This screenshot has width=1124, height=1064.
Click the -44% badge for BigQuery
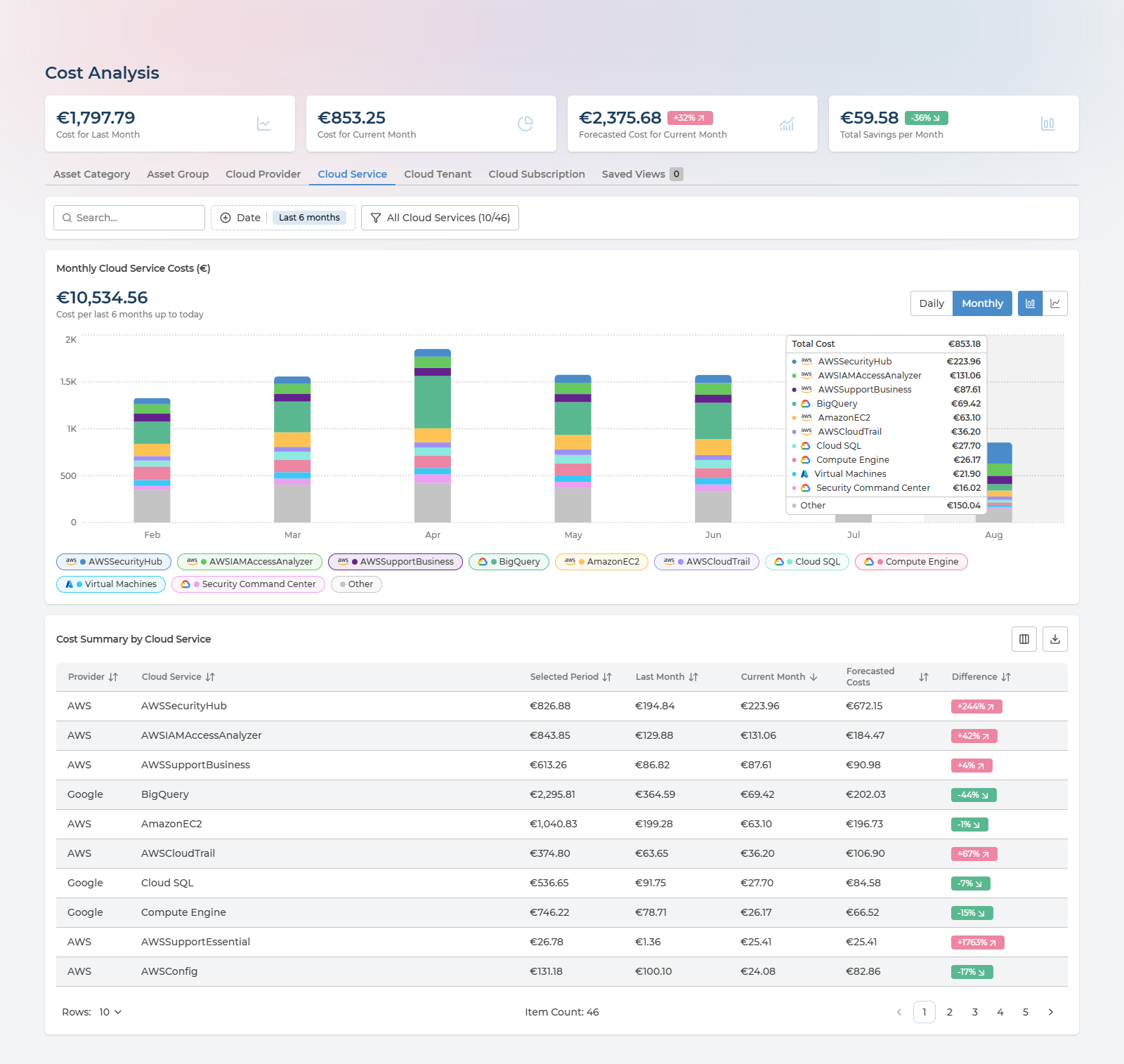974,795
